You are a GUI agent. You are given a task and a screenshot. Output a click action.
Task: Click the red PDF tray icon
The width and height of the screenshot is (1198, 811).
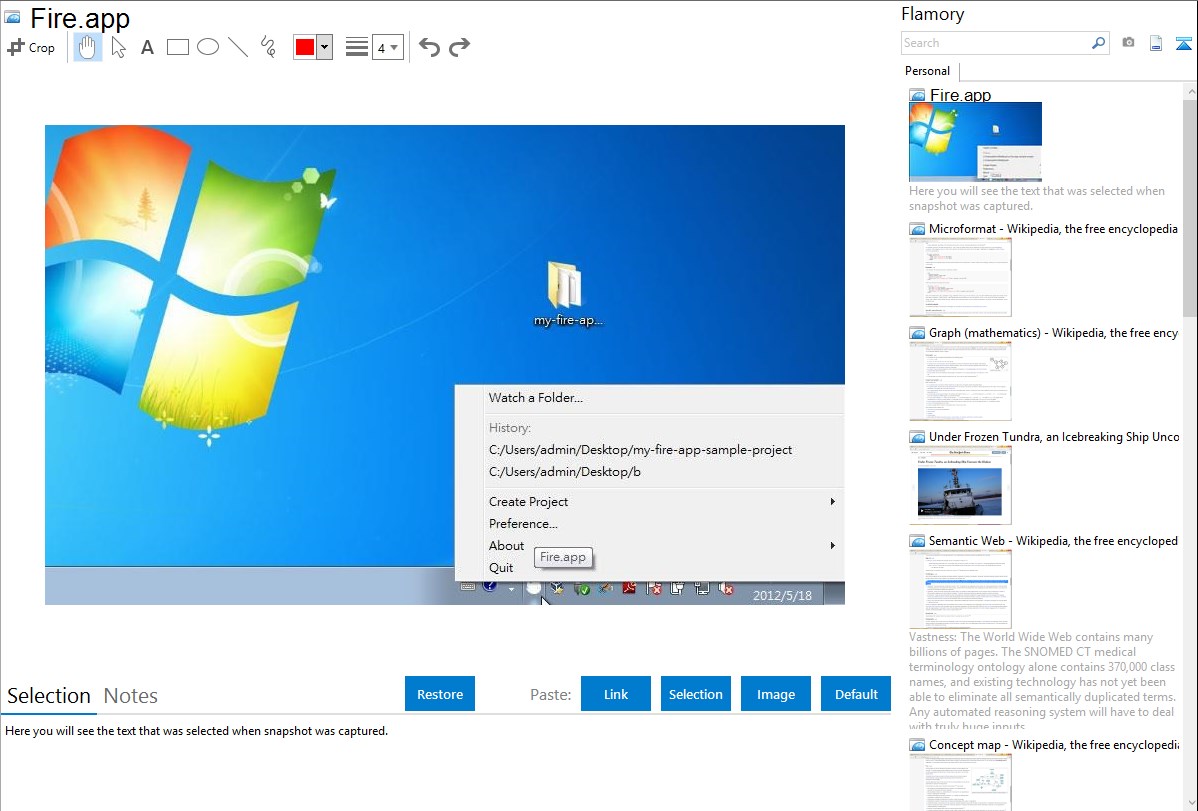(629, 588)
